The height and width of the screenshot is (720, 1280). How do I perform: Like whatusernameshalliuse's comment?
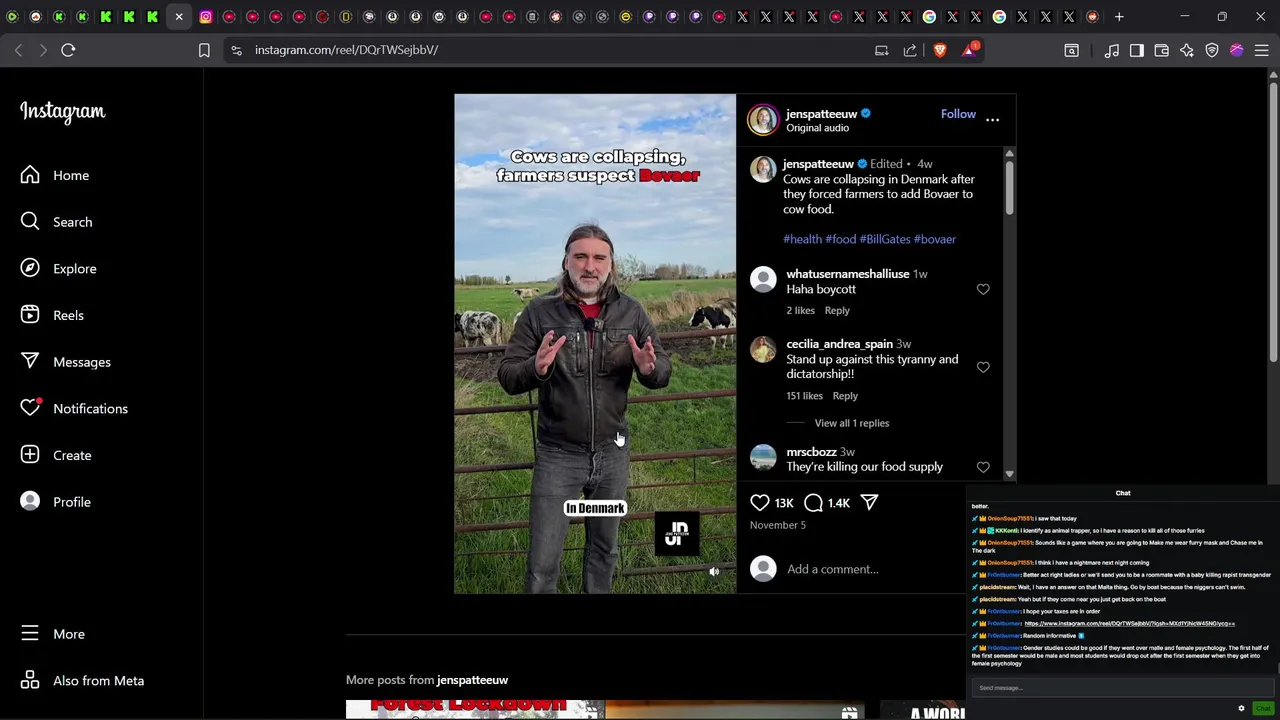click(x=983, y=289)
